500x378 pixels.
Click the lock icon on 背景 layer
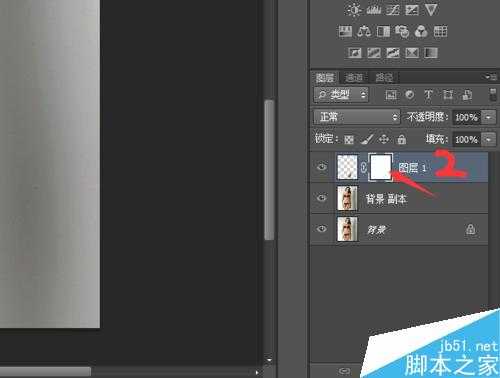[x=470, y=229]
